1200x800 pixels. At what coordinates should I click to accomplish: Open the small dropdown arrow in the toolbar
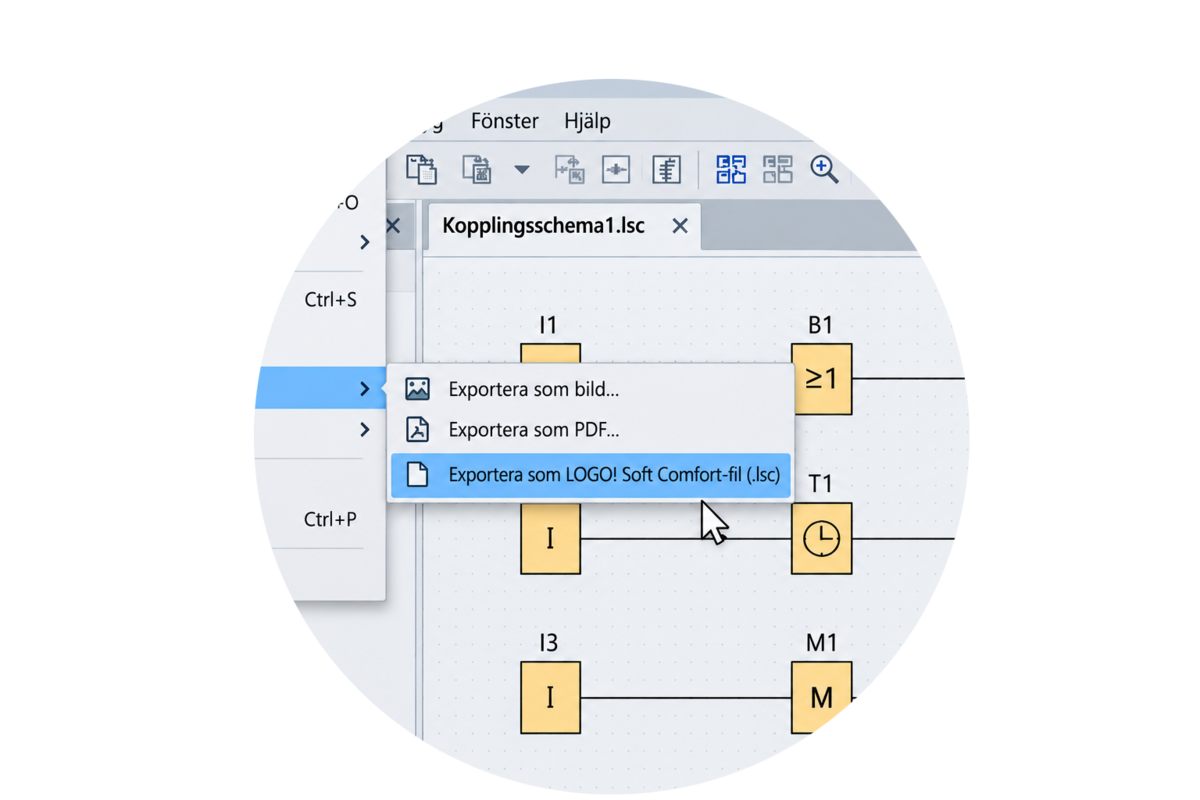click(522, 170)
